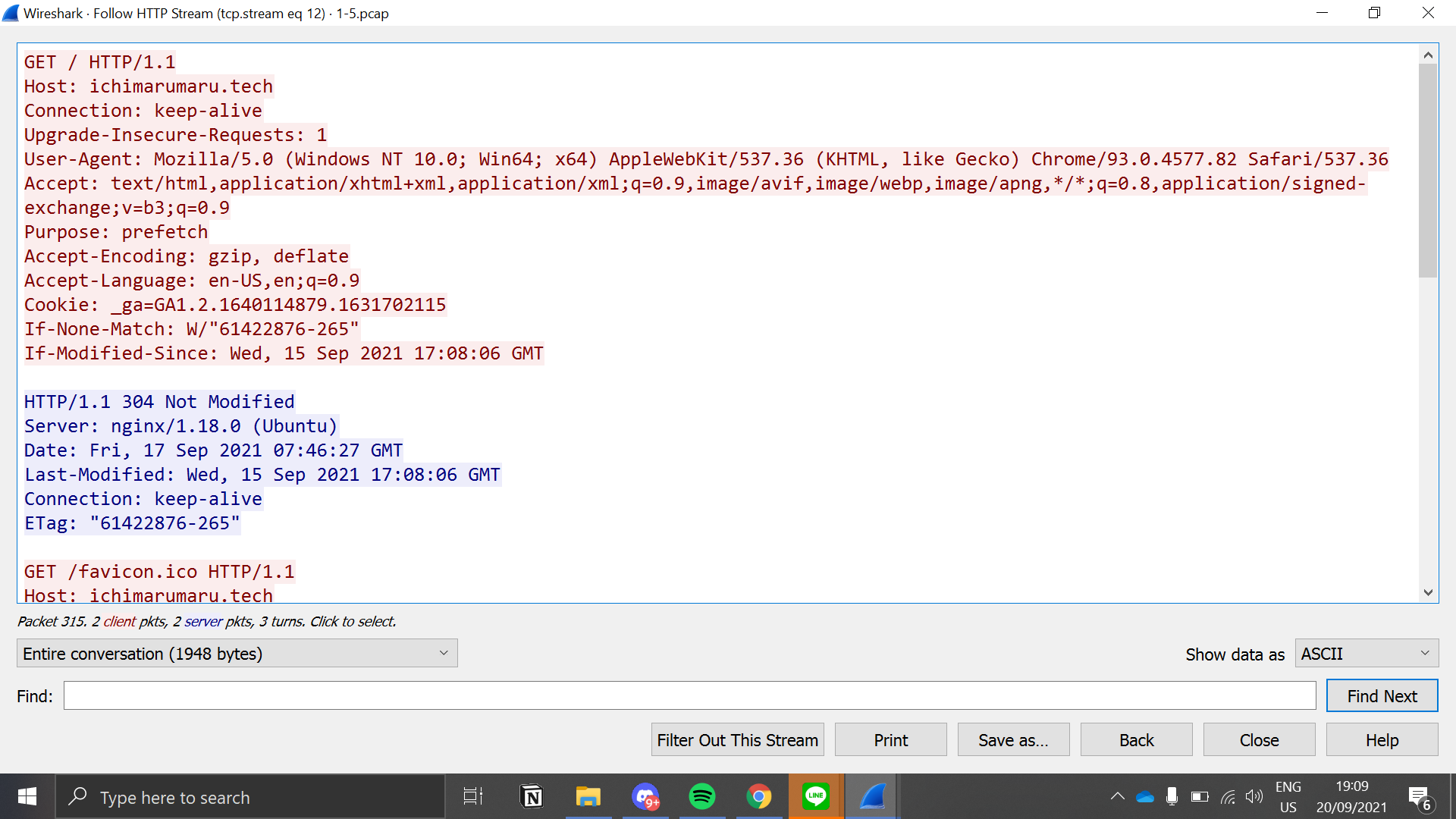Open the Windows Start menu

pyautogui.click(x=27, y=797)
